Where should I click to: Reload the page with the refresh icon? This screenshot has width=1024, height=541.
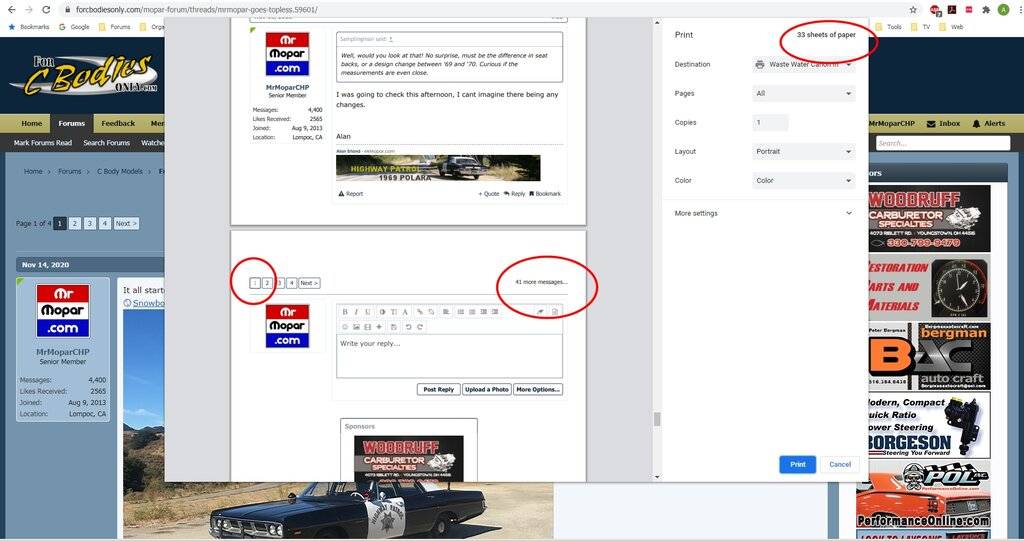click(x=47, y=9)
